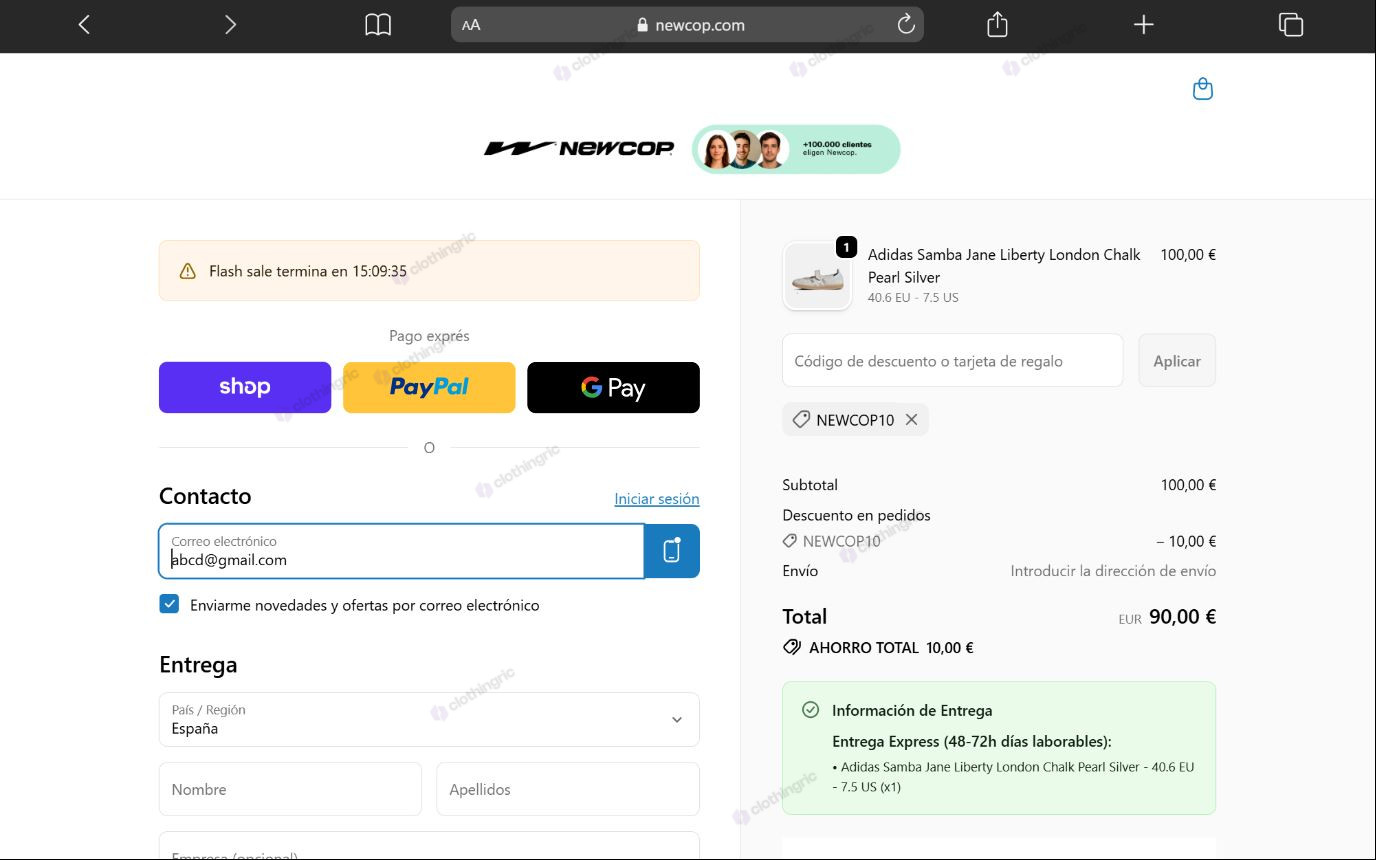Go forward to the next page
Viewport: 1376px width, 860px height.
230,25
